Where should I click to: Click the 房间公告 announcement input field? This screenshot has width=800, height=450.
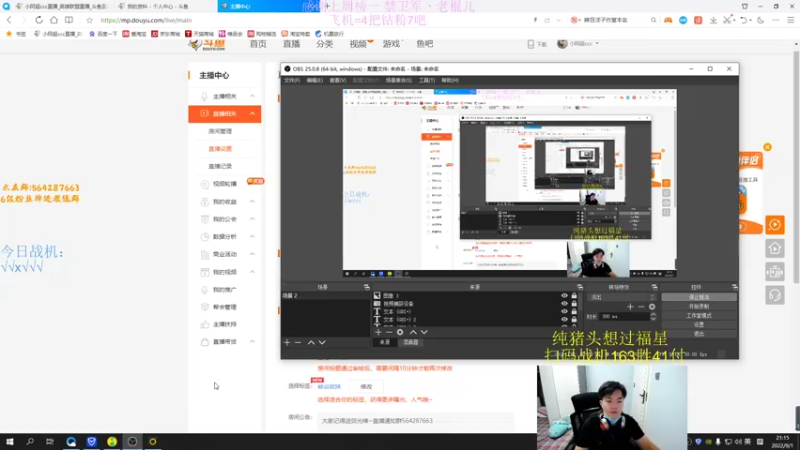tap(415, 421)
